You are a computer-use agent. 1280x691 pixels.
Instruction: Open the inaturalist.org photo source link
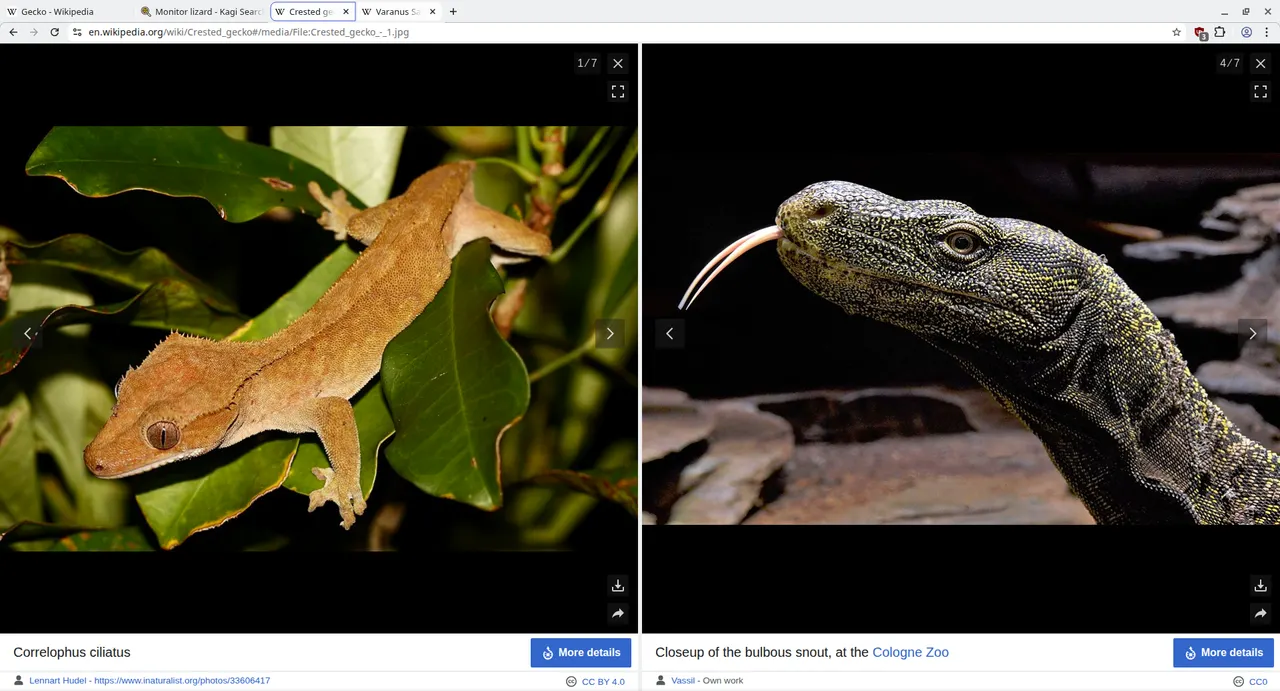pos(182,681)
